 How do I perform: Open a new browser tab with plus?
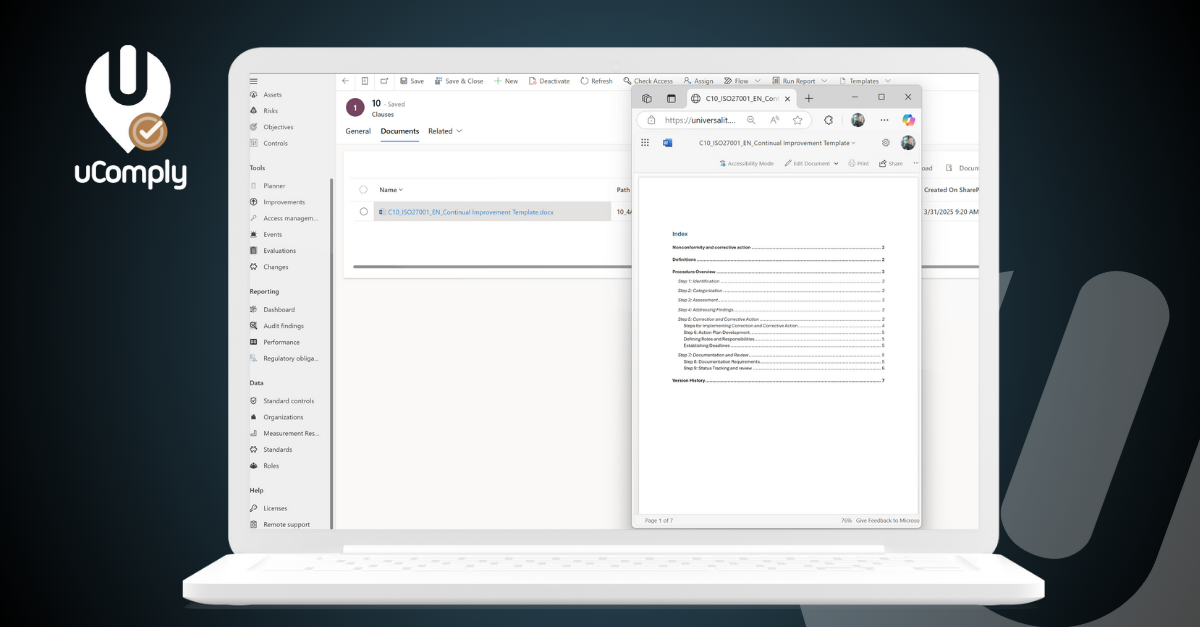809,98
